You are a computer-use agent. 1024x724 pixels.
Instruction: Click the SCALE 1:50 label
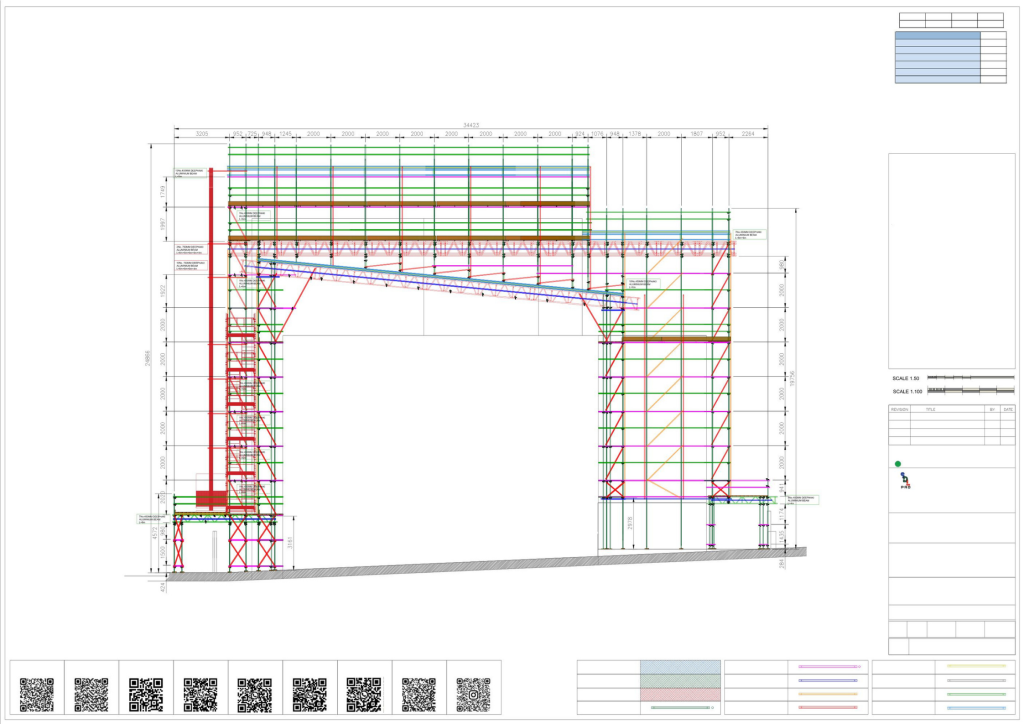point(906,379)
